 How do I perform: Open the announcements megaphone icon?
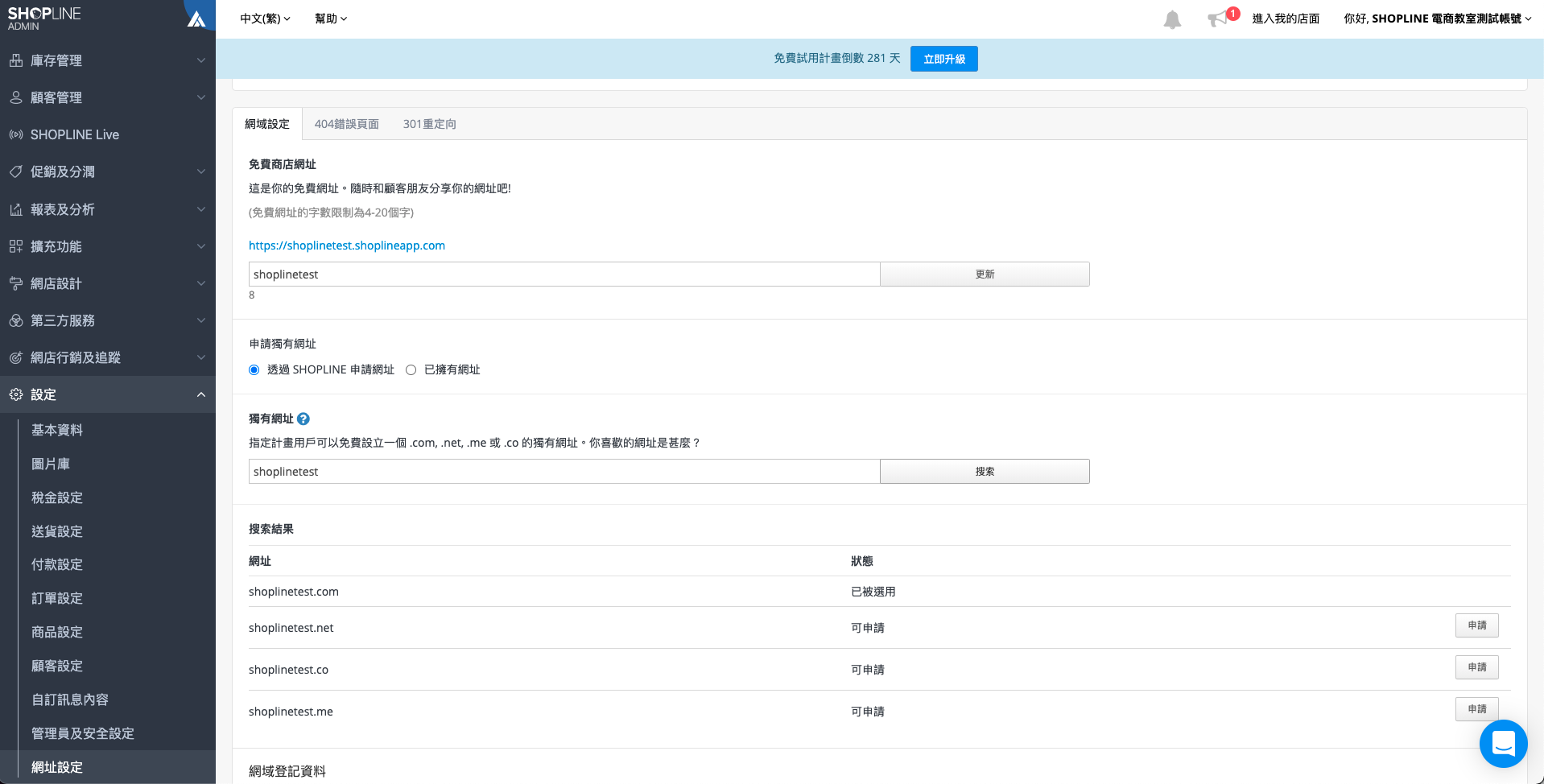click(1217, 19)
